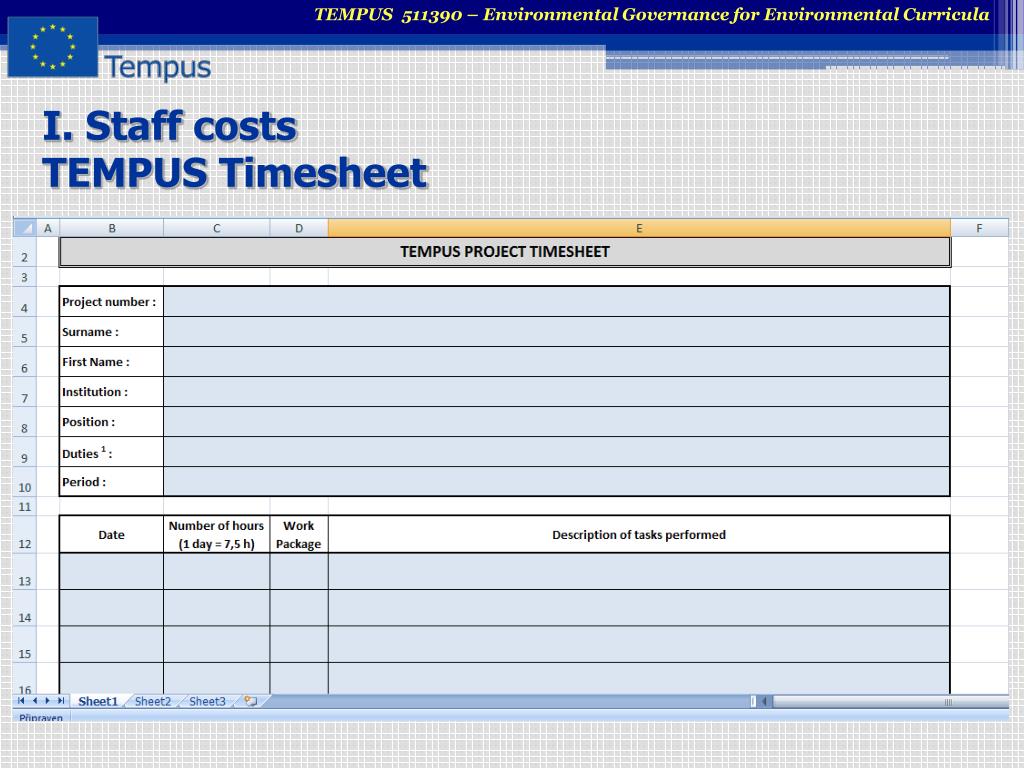Select row 15 header

25,645
